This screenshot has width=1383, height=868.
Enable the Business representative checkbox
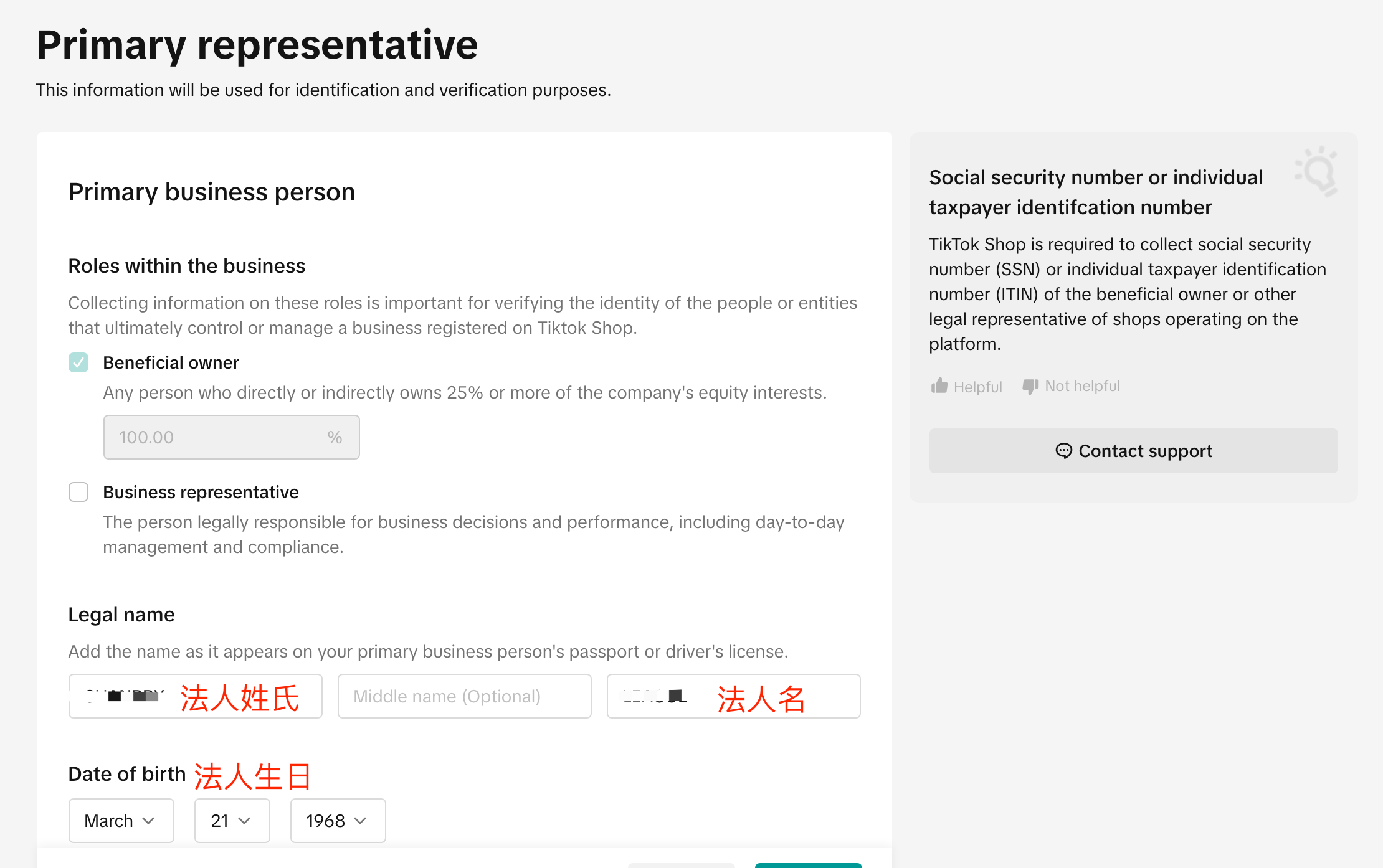point(78,492)
